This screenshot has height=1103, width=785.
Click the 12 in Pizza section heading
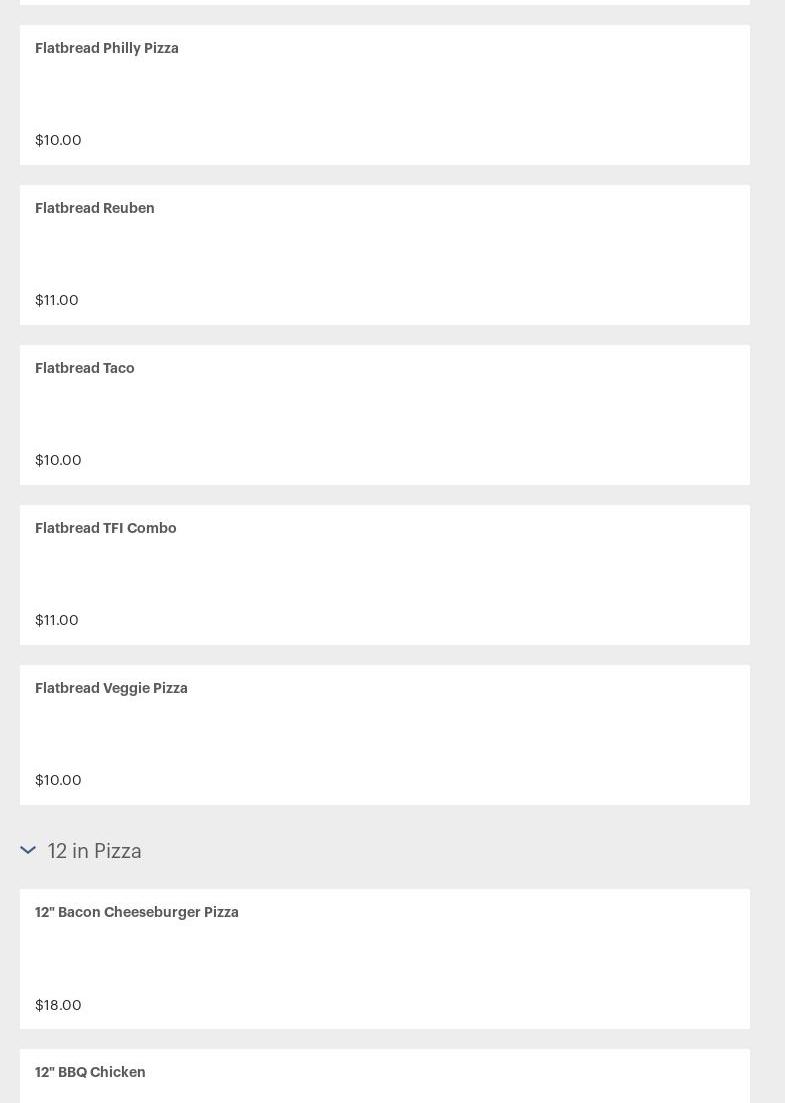[94, 851]
